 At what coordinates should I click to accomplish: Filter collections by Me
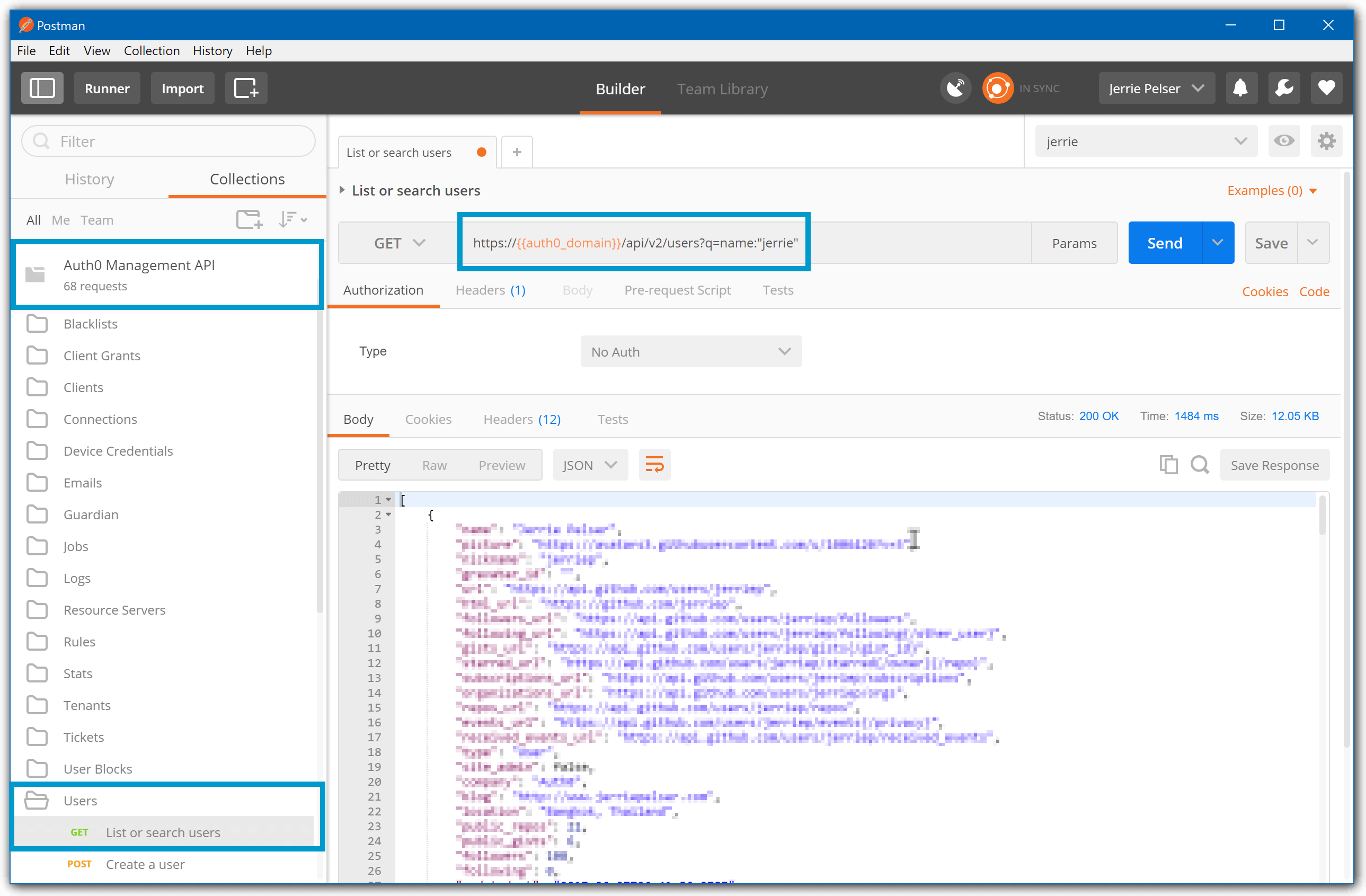[x=60, y=220]
